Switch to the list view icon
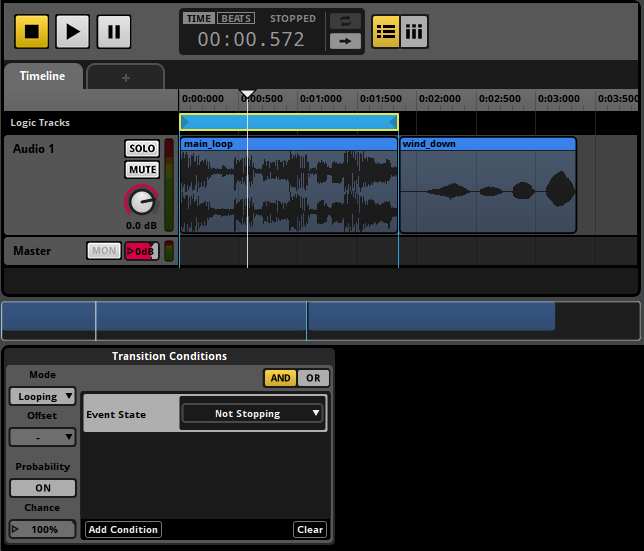Viewport: 644px width, 551px height. point(386,31)
